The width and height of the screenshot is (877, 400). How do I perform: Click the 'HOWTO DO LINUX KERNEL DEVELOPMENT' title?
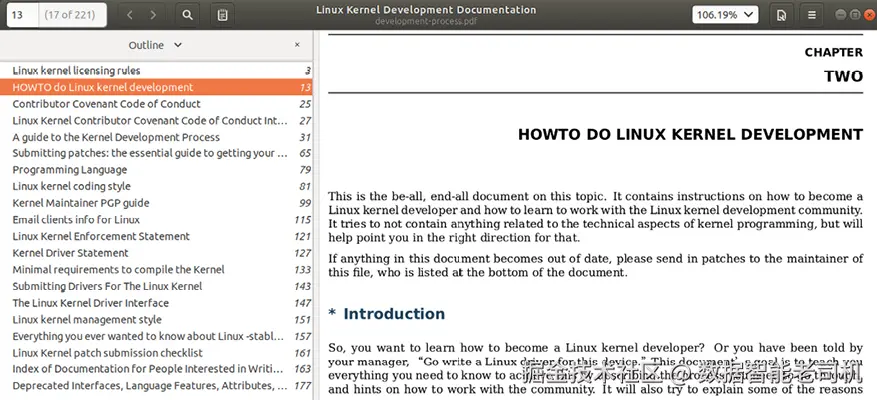690,135
